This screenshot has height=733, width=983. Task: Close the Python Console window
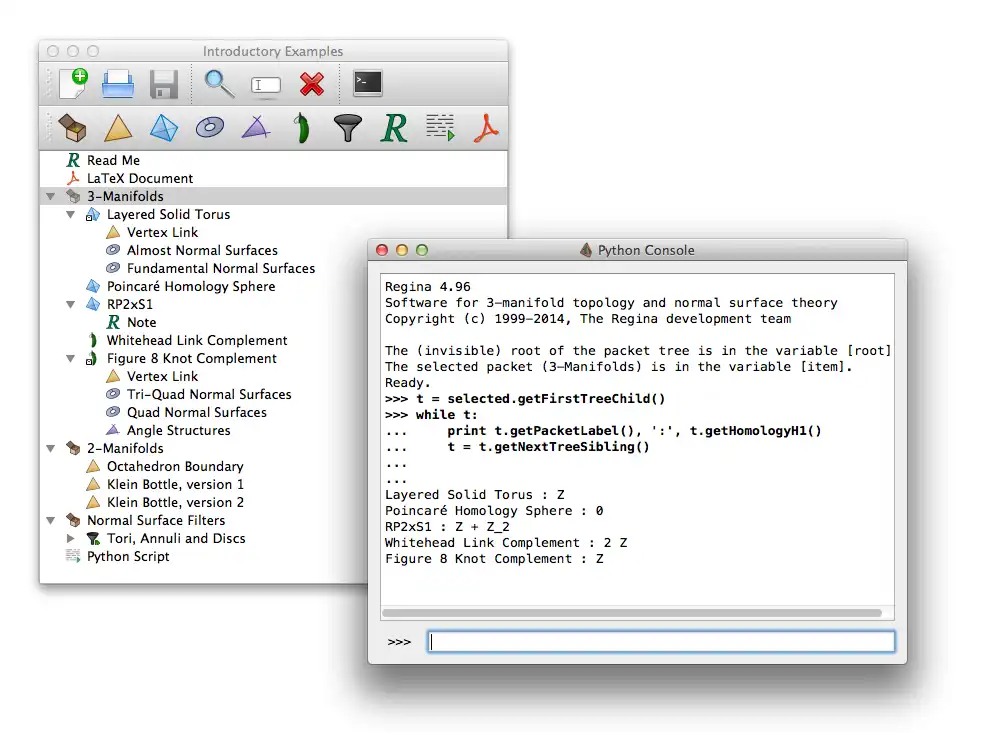pos(382,250)
